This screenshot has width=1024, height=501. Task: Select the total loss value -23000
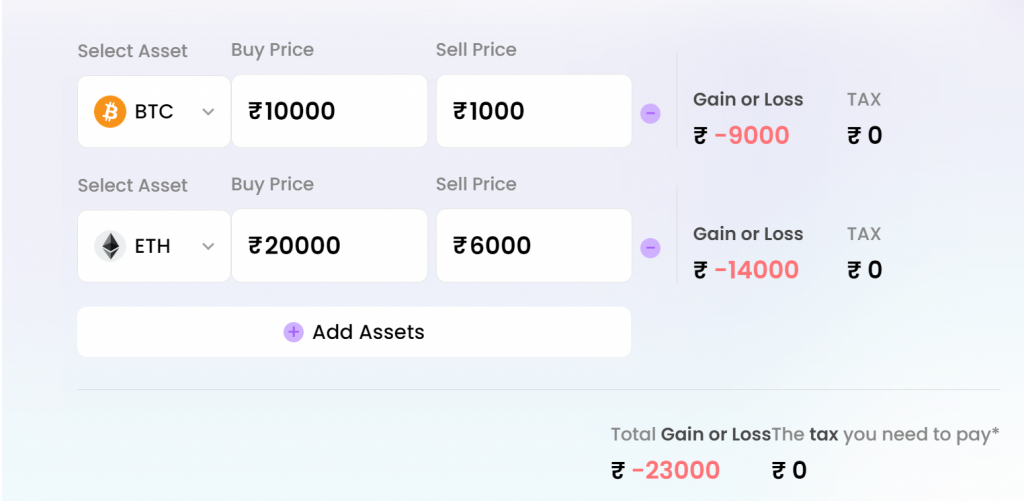coord(676,470)
